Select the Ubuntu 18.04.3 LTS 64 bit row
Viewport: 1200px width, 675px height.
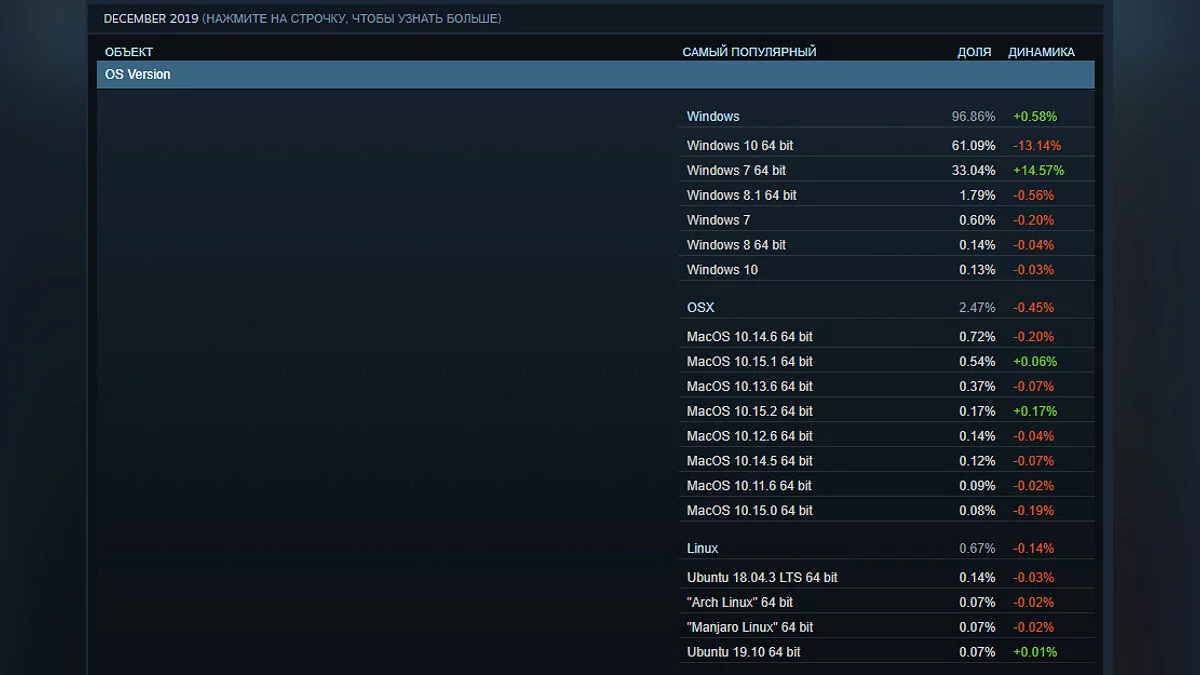[x=762, y=578]
